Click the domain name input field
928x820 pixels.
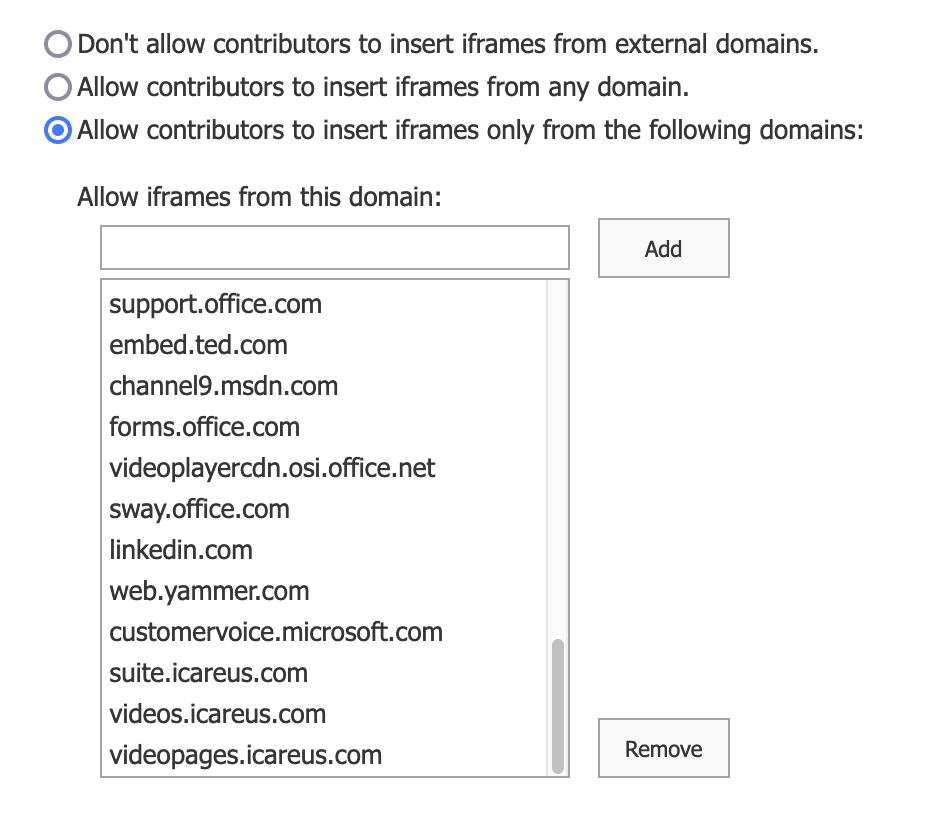point(334,248)
